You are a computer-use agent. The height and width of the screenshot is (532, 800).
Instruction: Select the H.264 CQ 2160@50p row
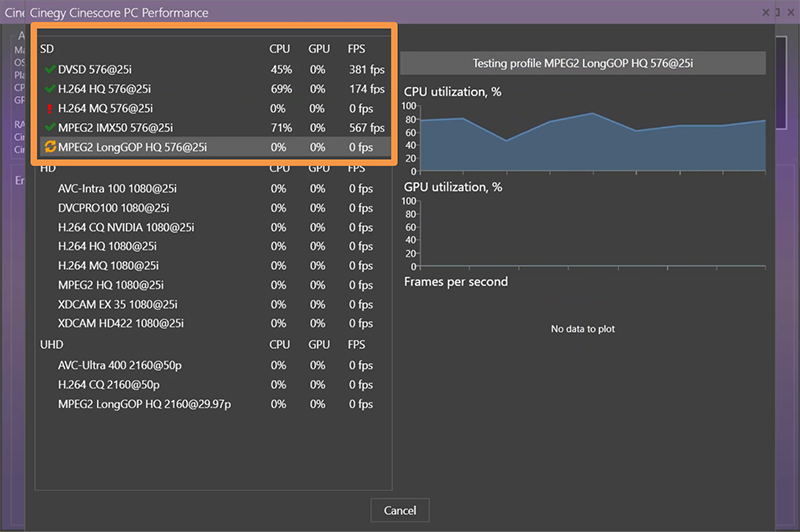click(215, 385)
